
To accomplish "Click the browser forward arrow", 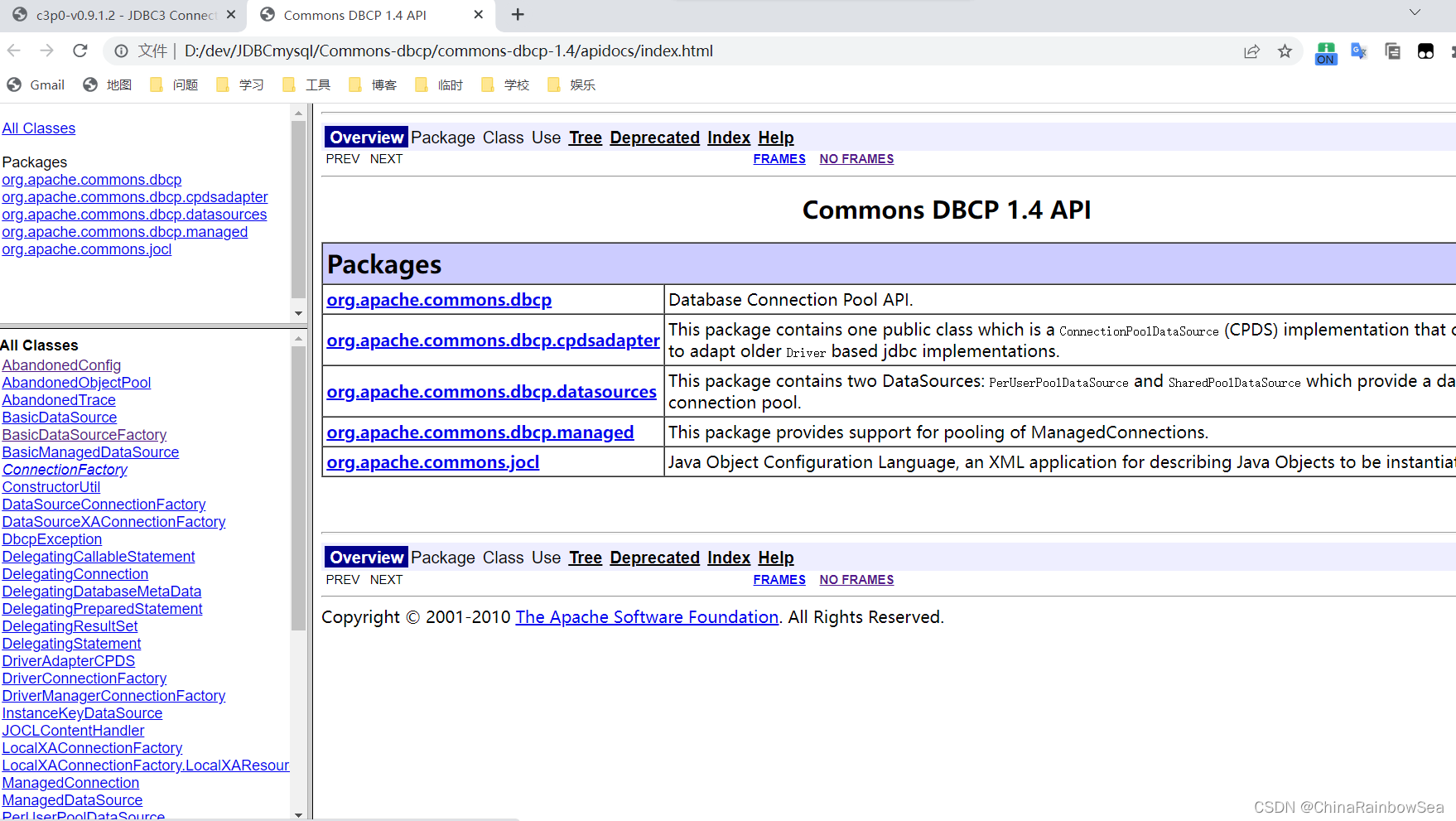I will point(47,51).
